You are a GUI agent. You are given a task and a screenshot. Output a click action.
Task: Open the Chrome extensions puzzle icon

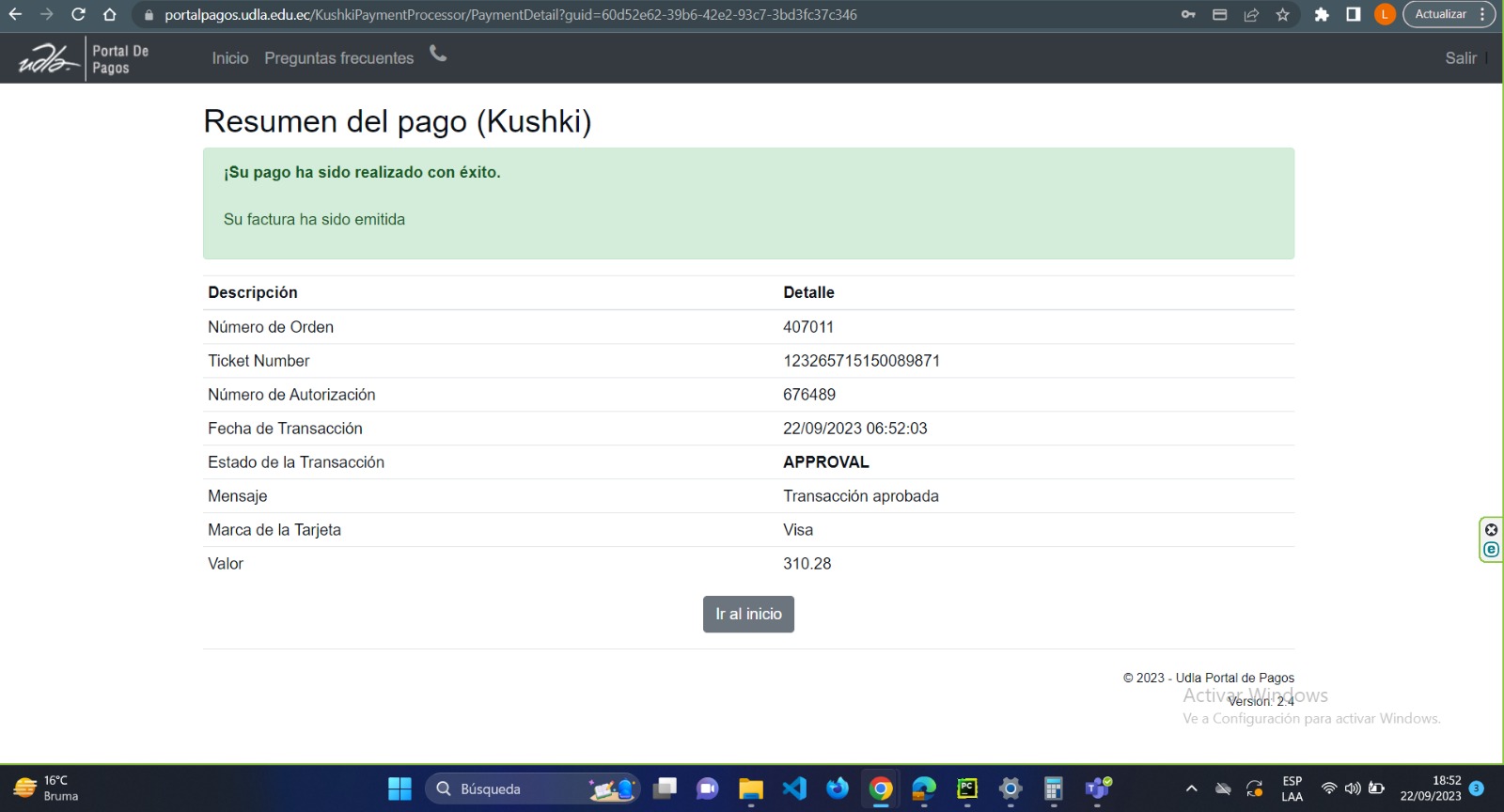point(1322,15)
